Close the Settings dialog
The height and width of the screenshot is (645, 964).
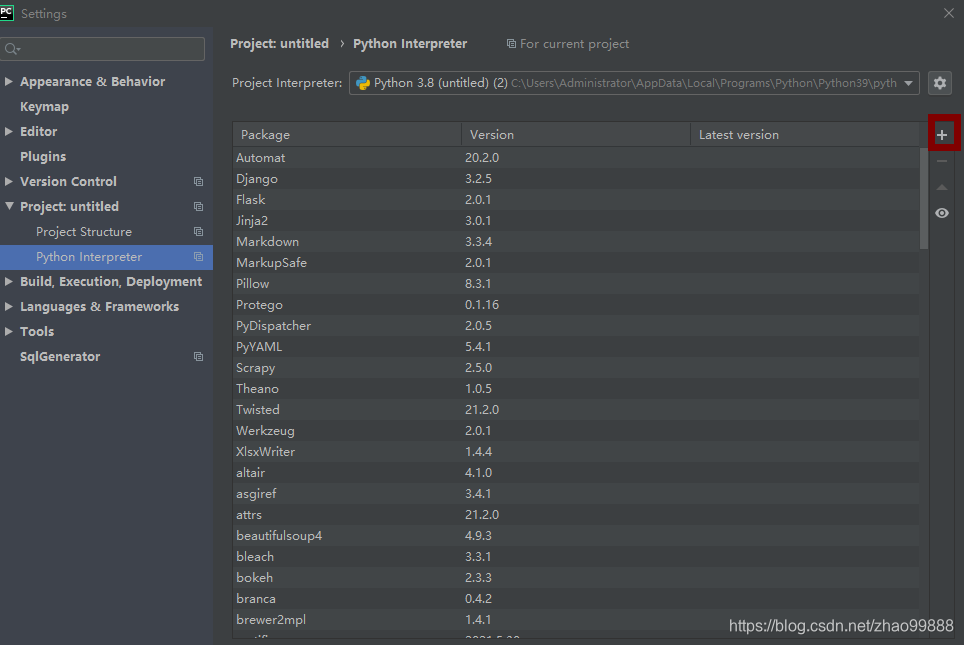[x=949, y=13]
